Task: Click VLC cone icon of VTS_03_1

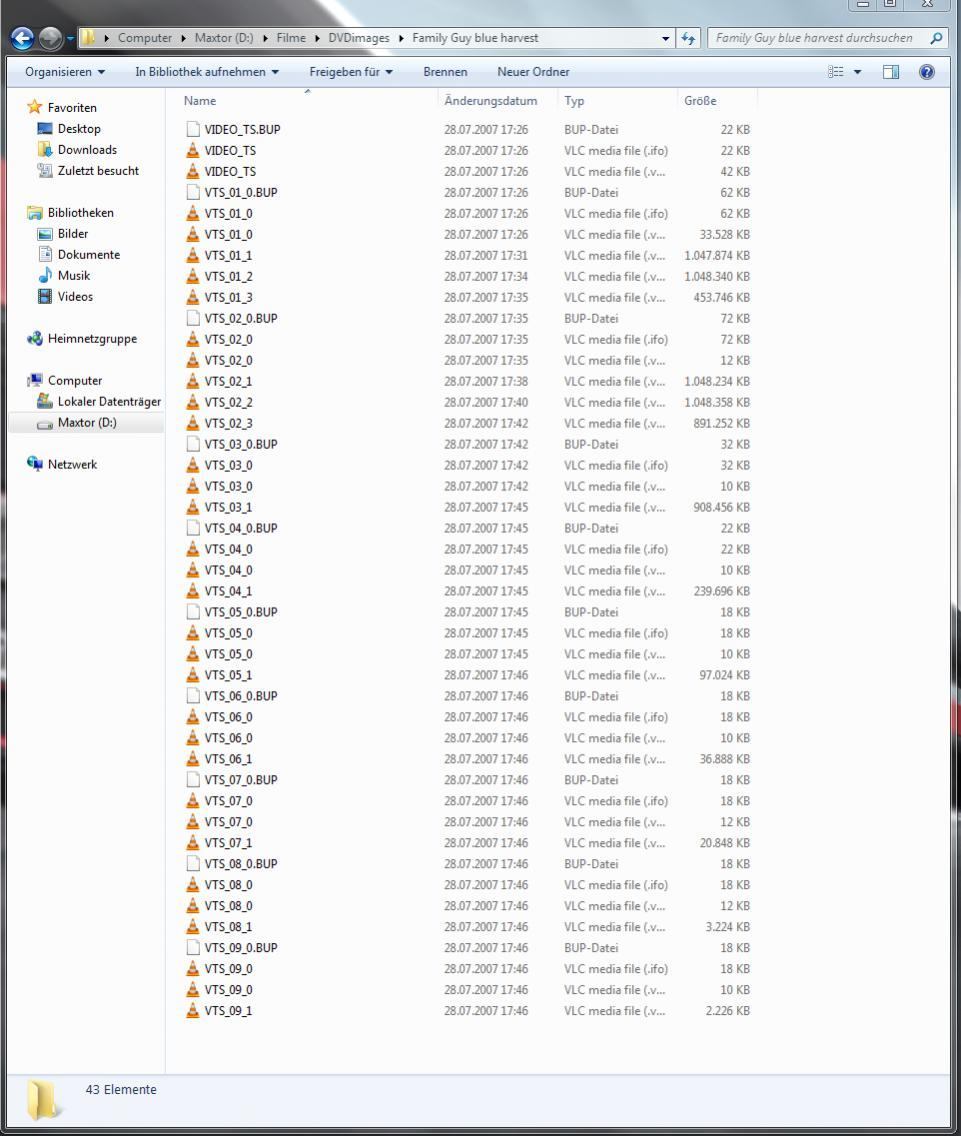Action: [x=192, y=507]
